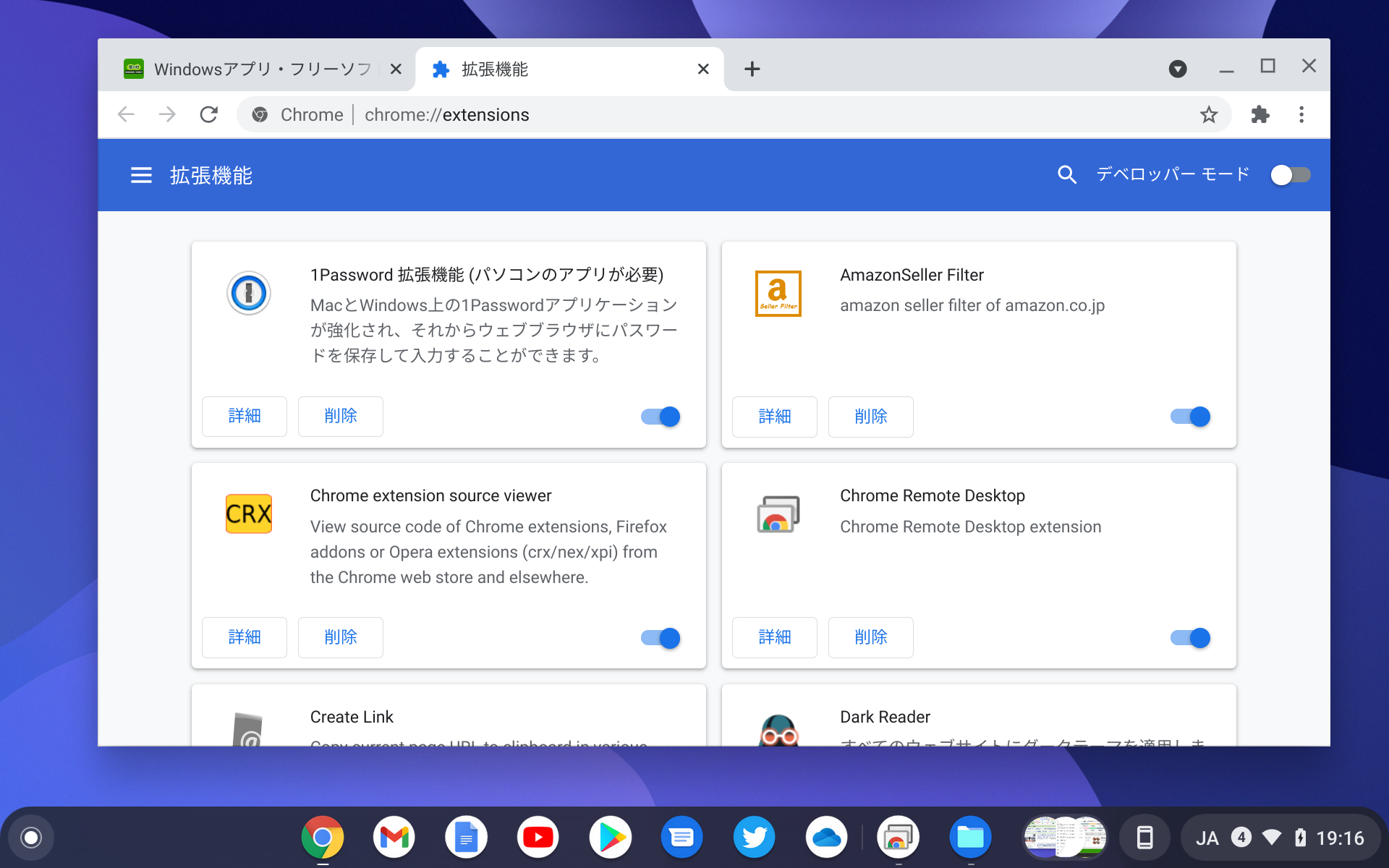Open Google Play Store from the shelf
This screenshot has height=868, width=1389.
tap(610, 837)
